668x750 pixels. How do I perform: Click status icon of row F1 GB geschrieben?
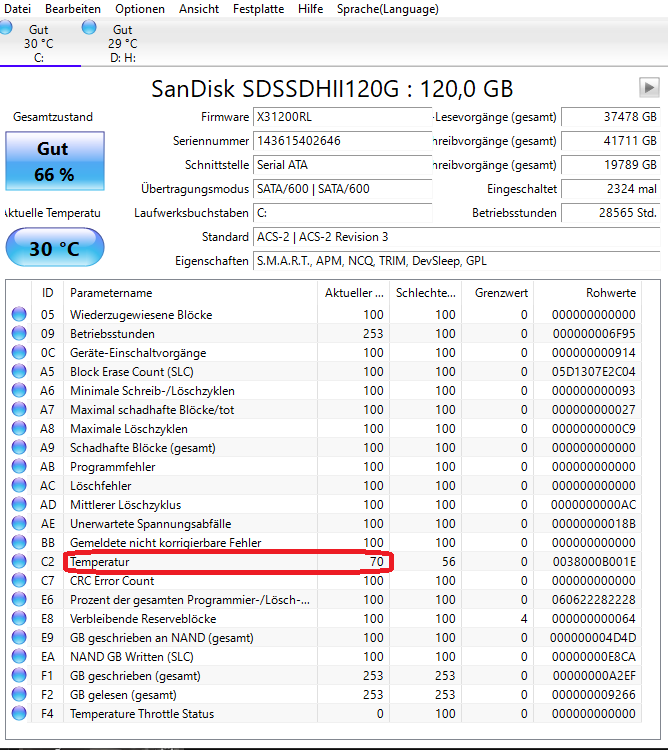pos(19,675)
